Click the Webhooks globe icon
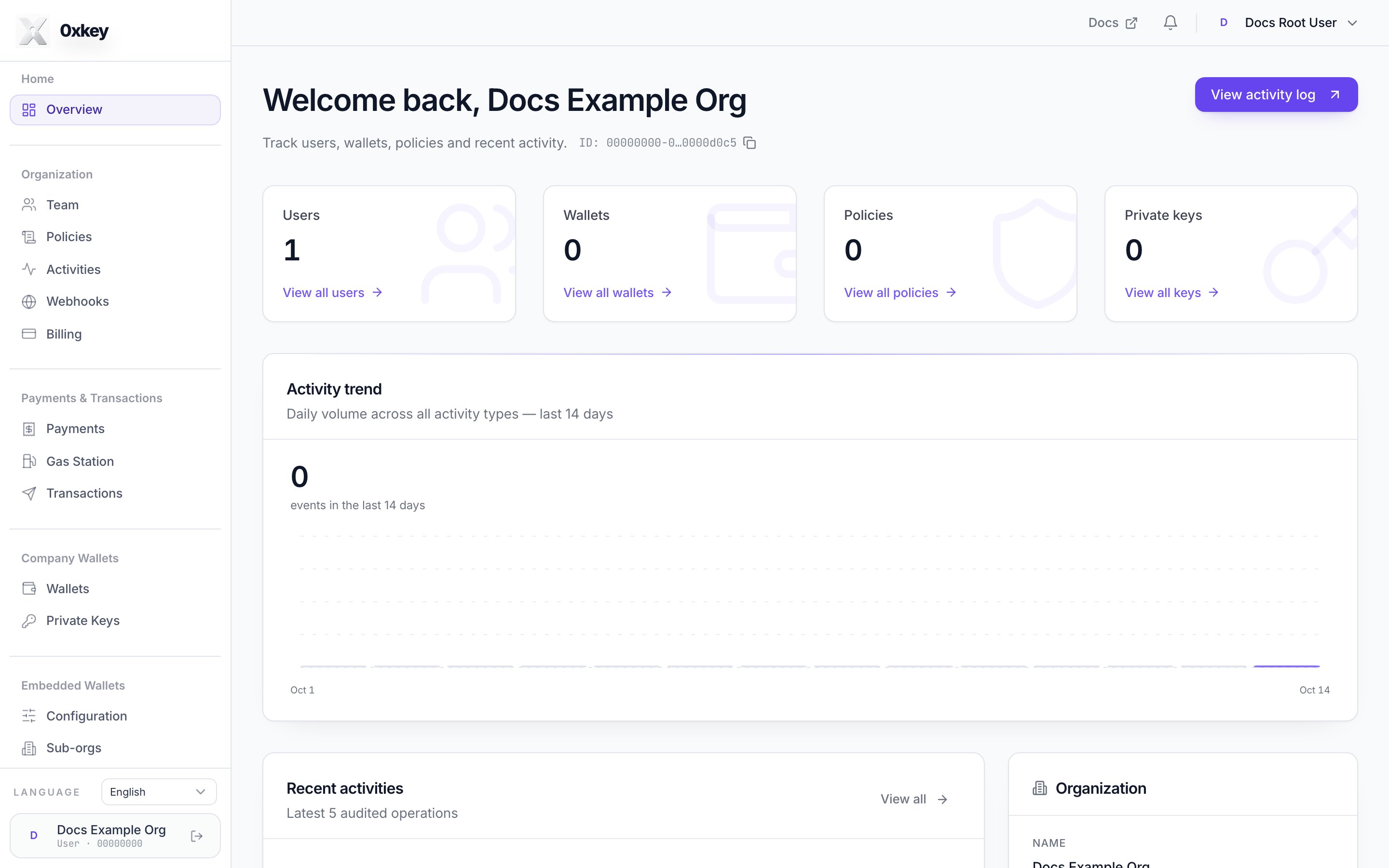Viewport: 1389px width, 868px height. (x=29, y=301)
